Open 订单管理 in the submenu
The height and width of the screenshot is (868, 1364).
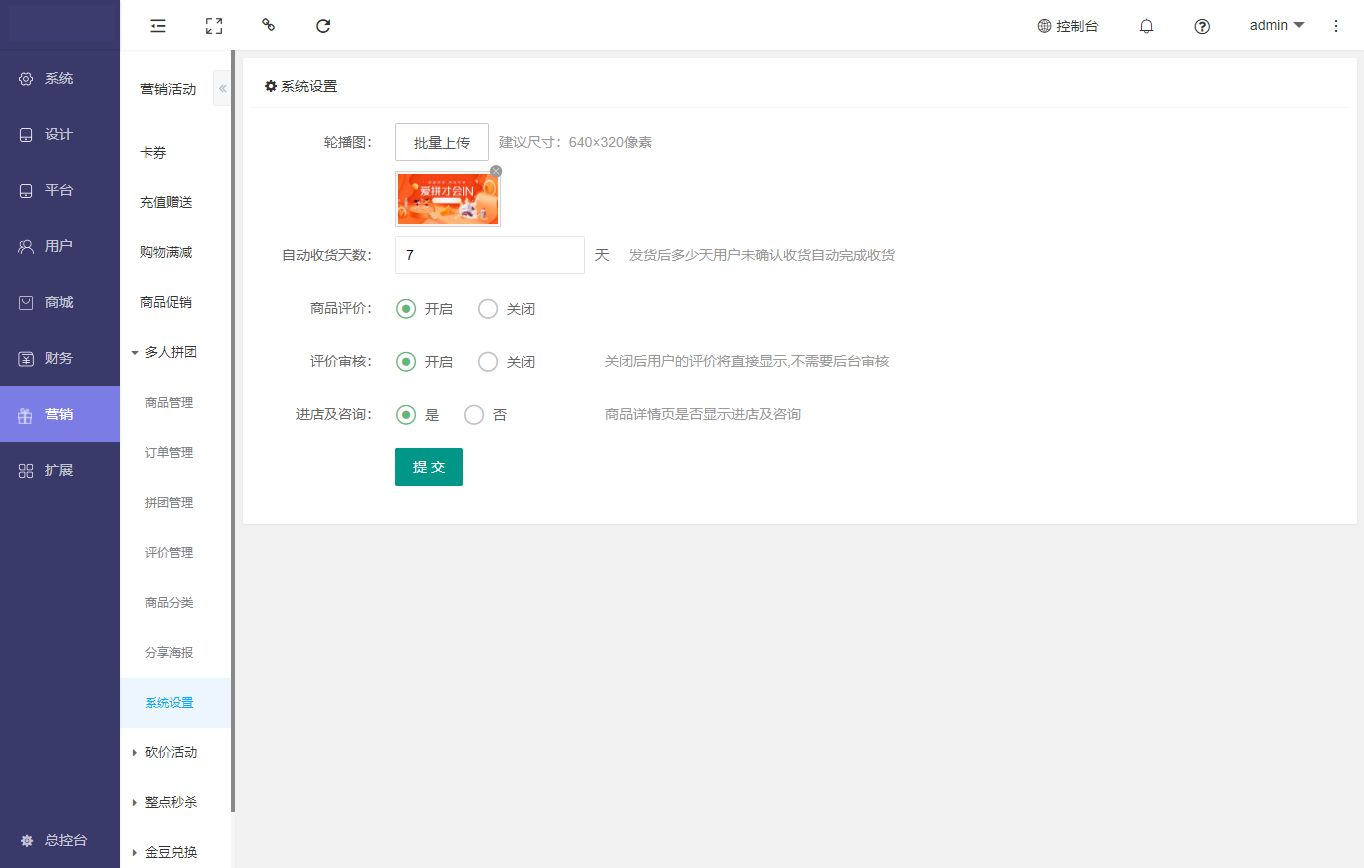(x=169, y=452)
